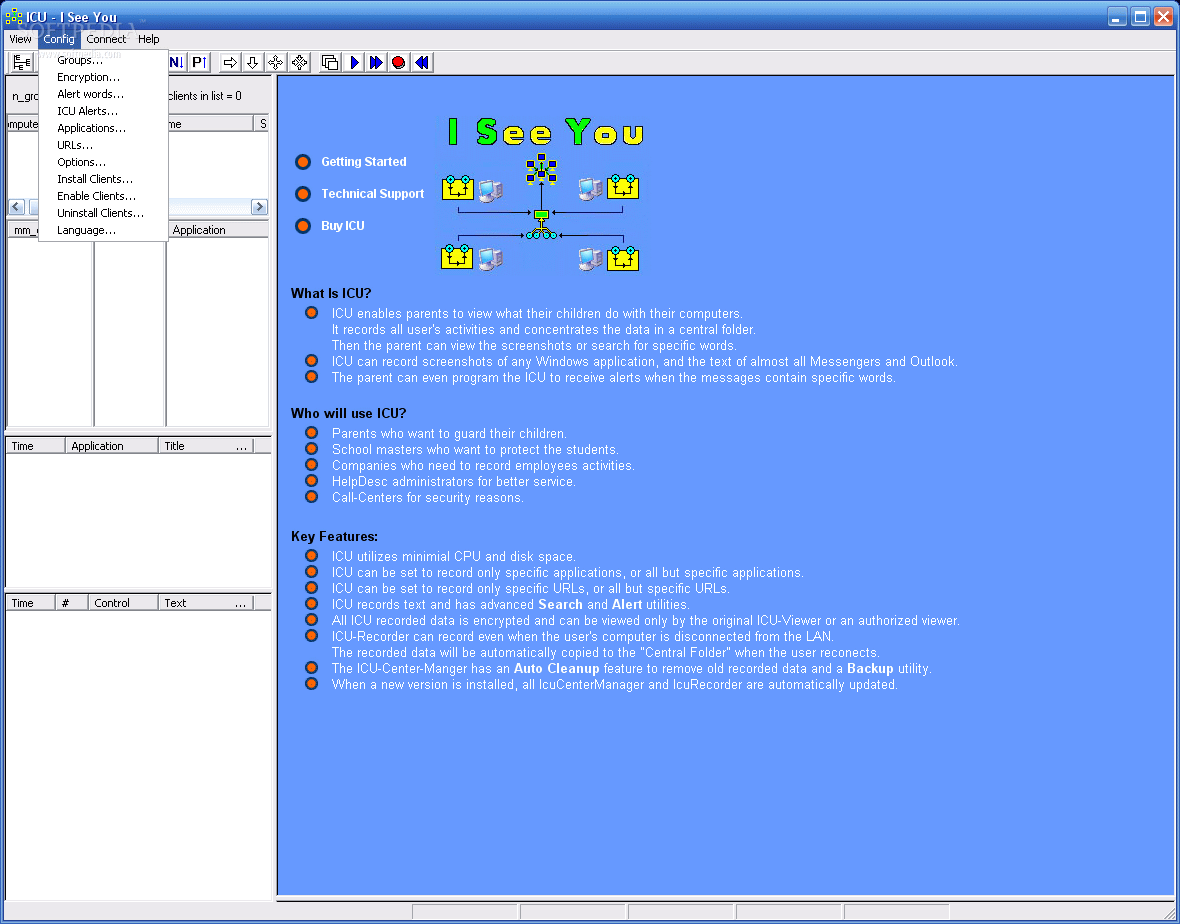Viewport: 1180px width, 924px height.
Task: Click the # column header
Action: (71, 603)
